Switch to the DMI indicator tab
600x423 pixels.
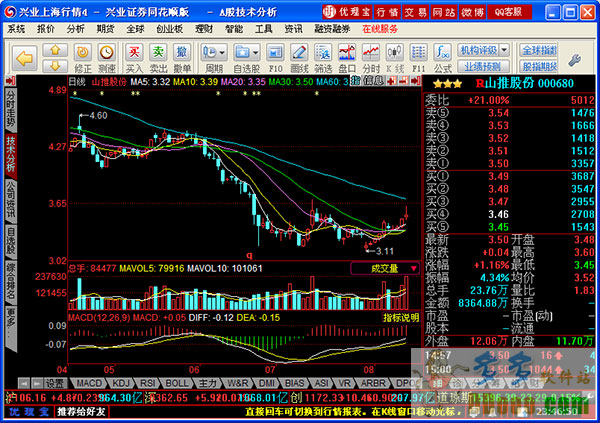point(267,383)
